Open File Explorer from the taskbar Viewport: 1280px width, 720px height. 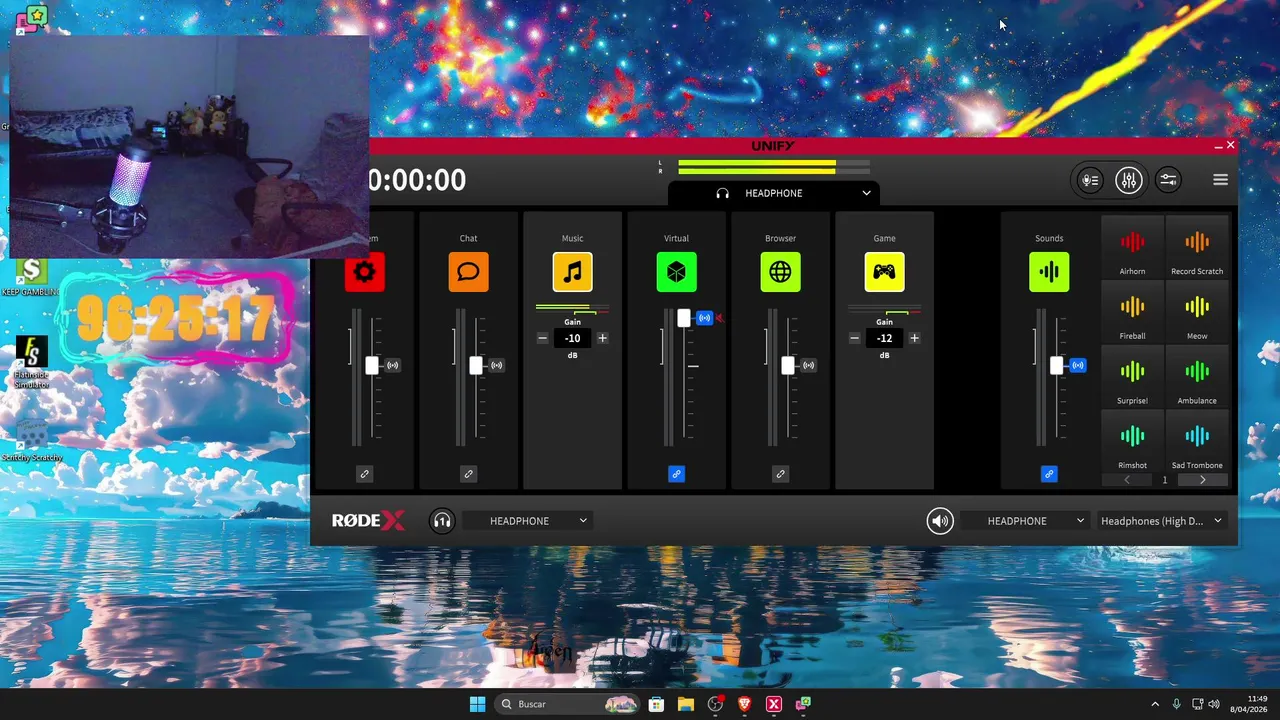tap(685, 704)
